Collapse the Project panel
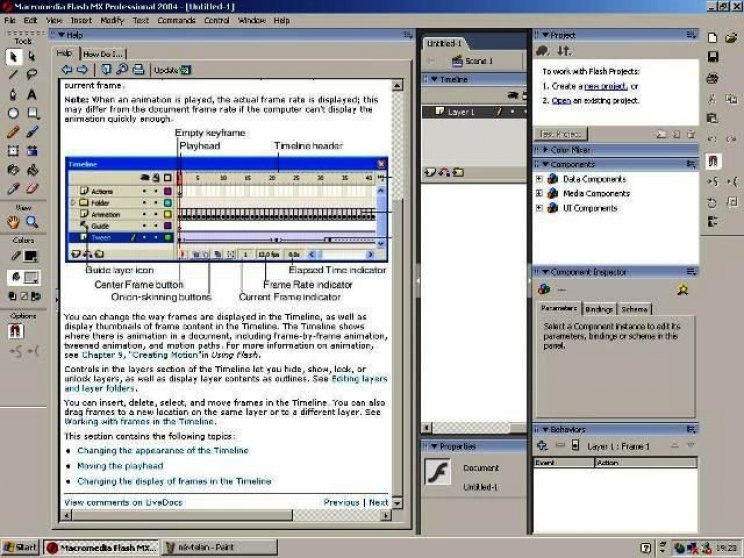Viewport: 744px width, 558px height. [x=545, y=35]
